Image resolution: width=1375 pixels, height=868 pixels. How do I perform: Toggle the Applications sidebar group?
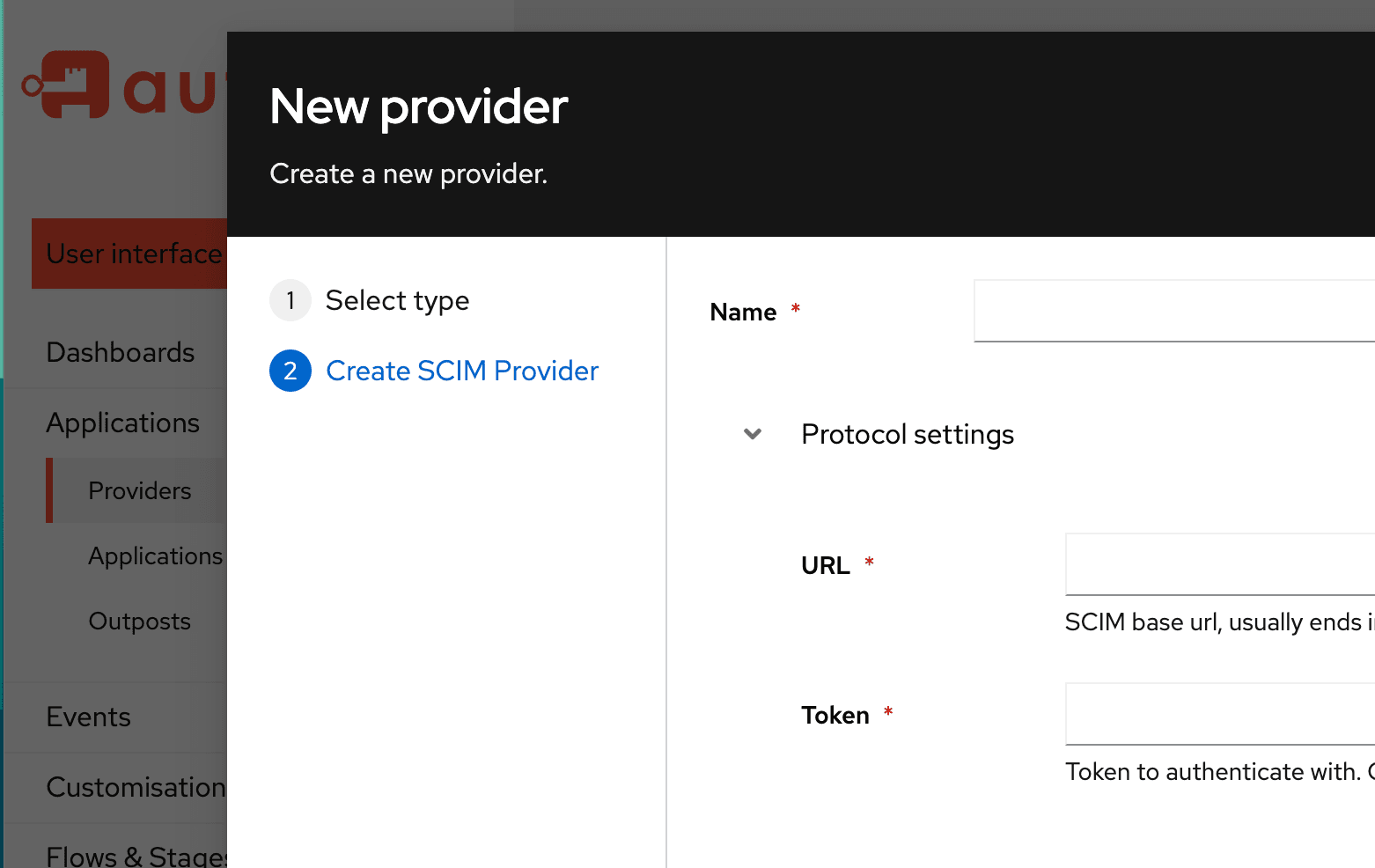[123, 423]
